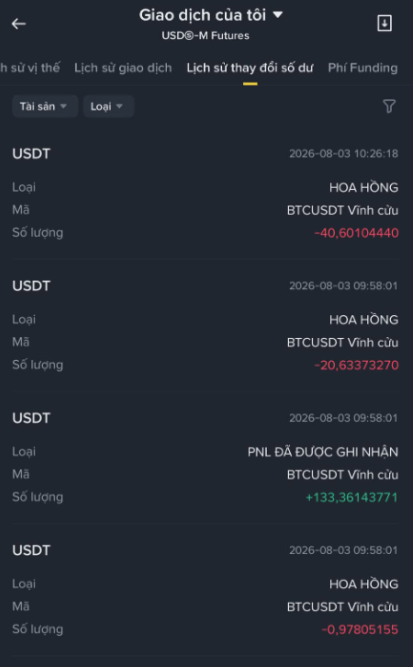Switch to 'Lịch sử giao dịch' tab
The image size is (413, 667).
[123, 68]
